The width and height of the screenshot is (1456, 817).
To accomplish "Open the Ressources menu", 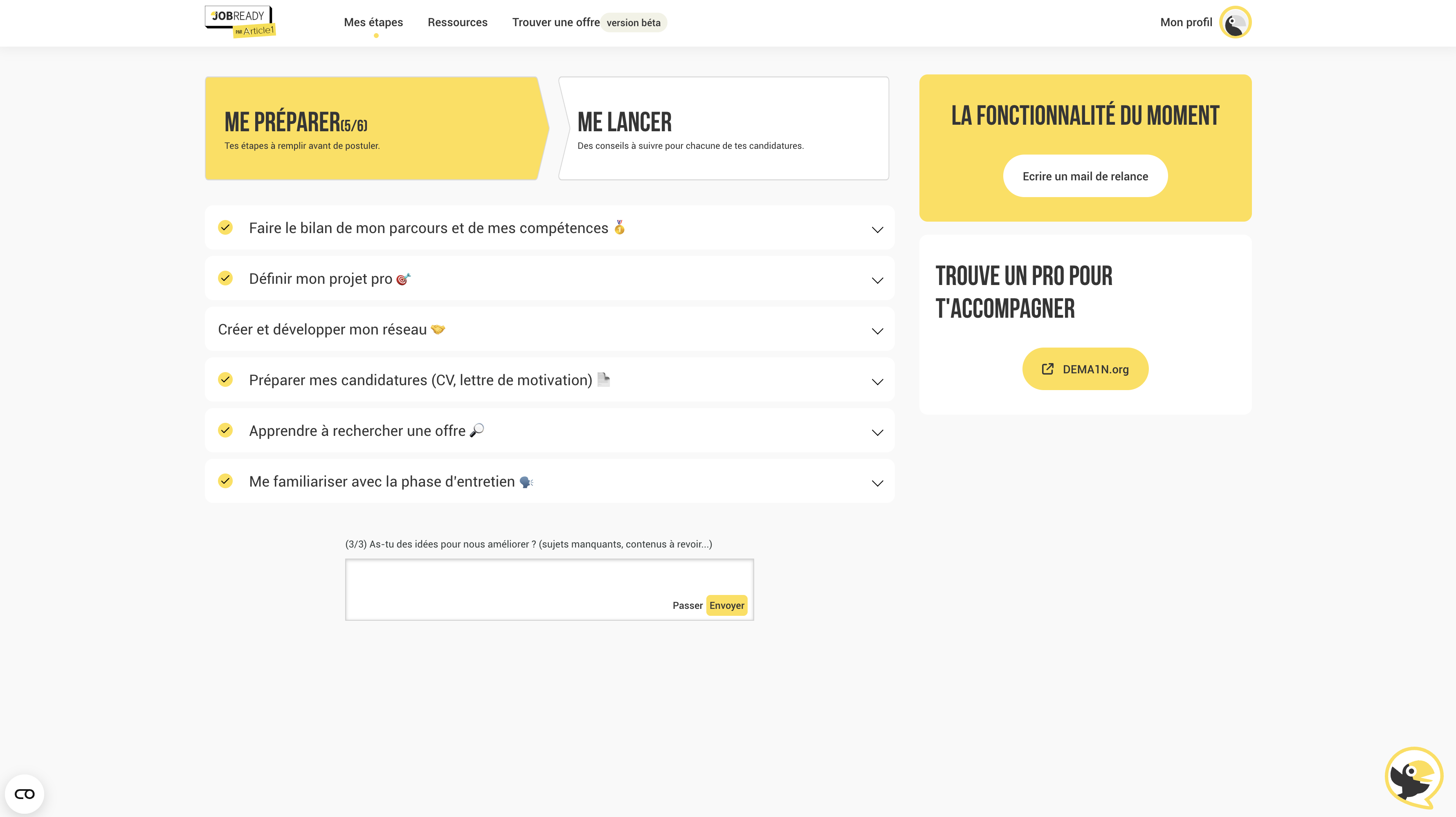I will pyautogui.click(x=457, y=22).
